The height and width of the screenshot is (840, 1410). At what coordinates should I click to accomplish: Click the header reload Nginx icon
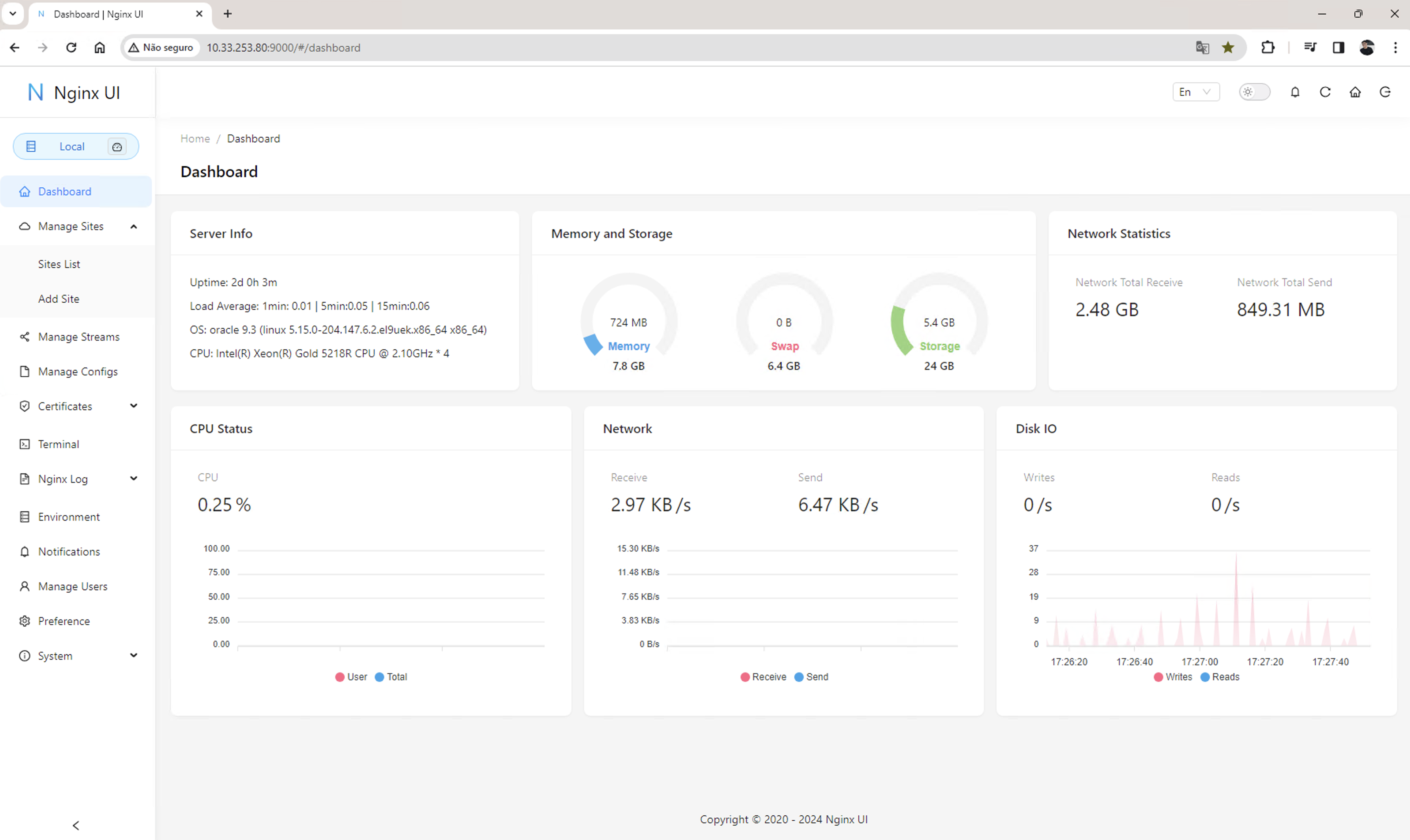click(x=1325, y=92)
